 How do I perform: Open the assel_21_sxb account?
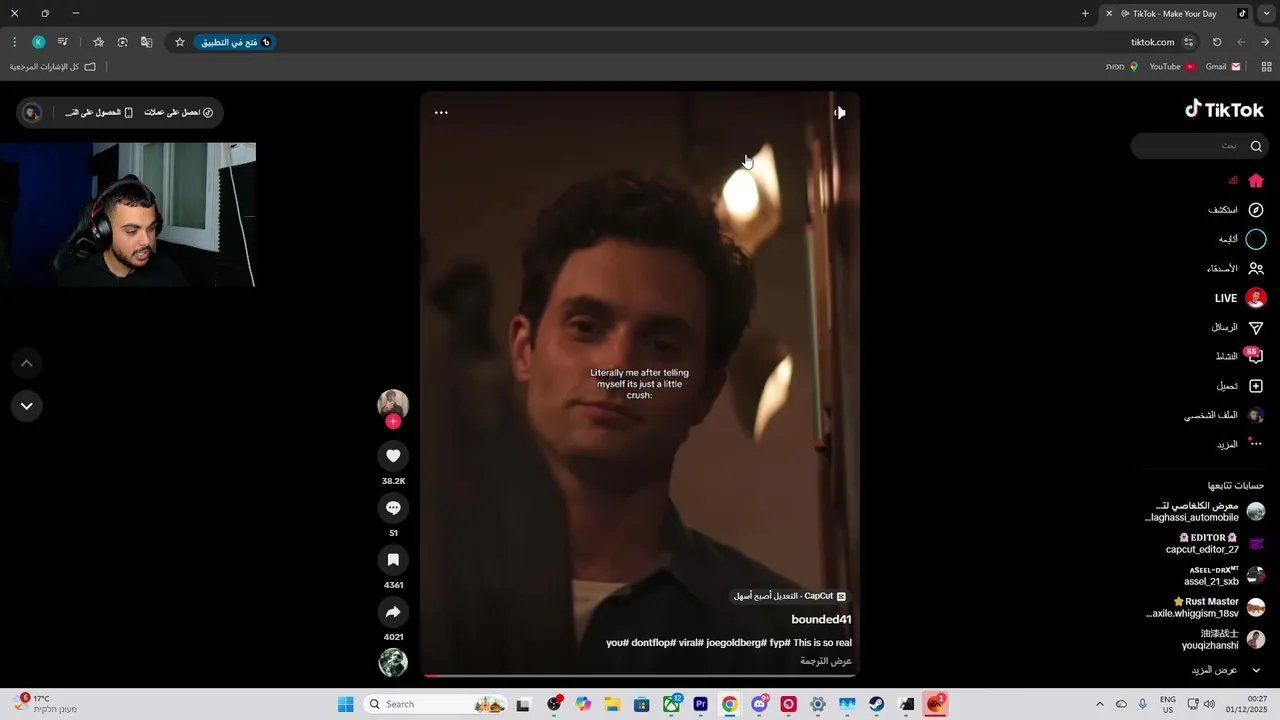(1224, 575)
